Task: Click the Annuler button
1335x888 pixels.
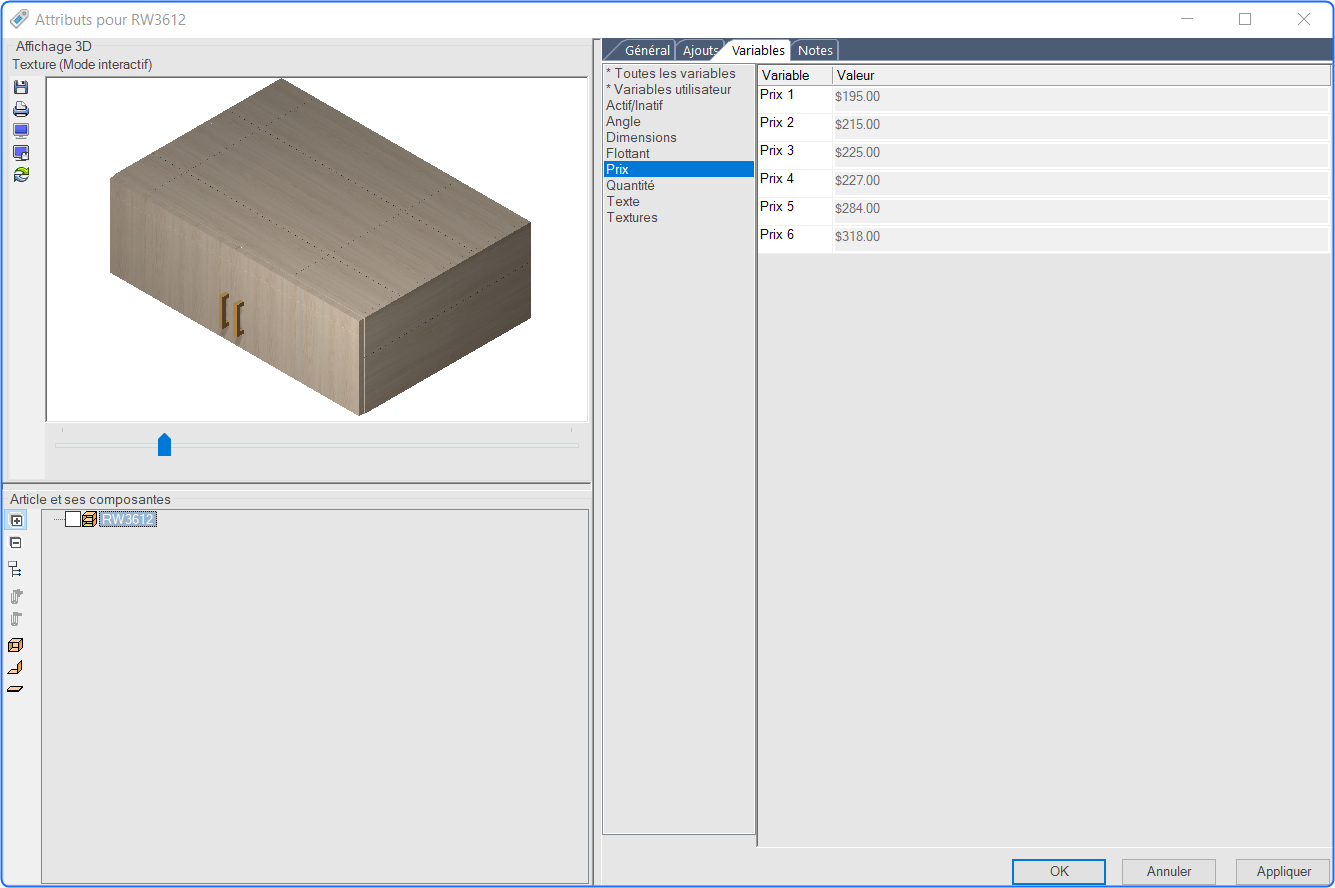Action: pos(1169,871)
